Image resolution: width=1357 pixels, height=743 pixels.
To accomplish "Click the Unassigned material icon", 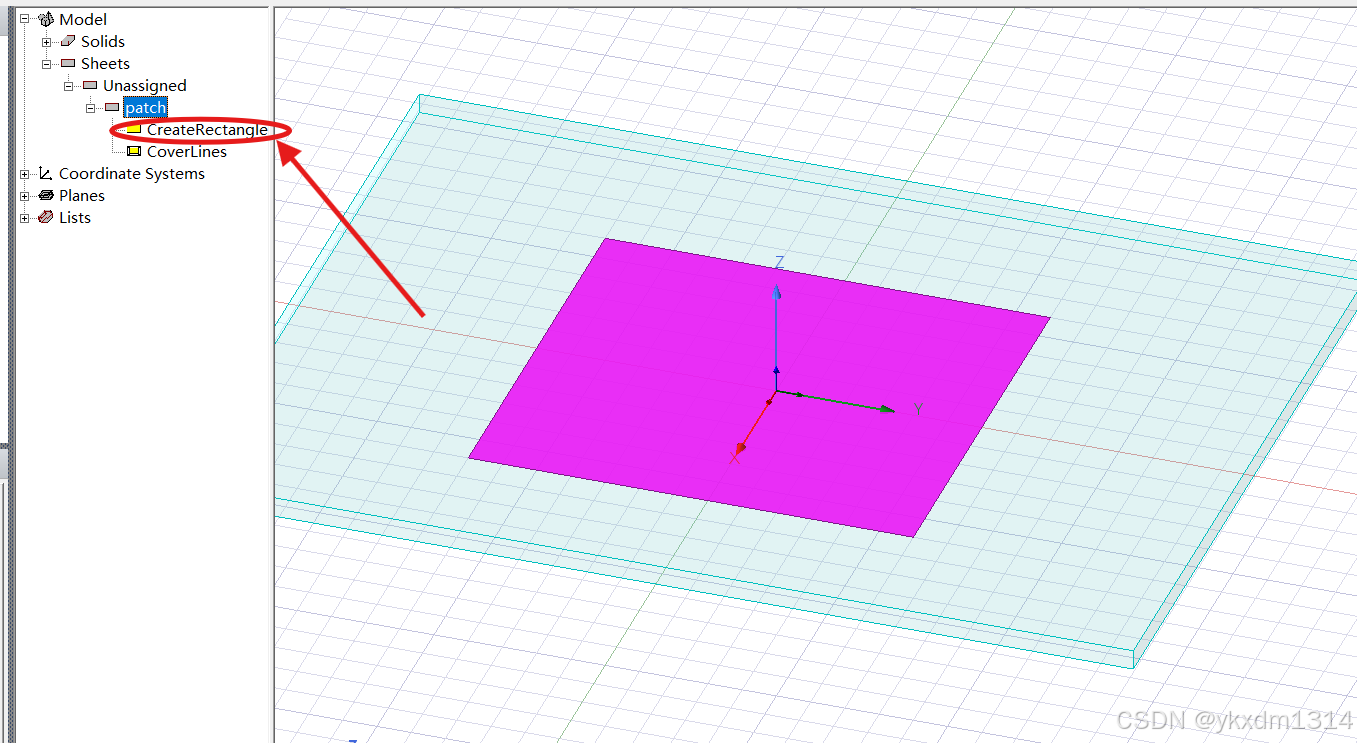I will [90, 85].
